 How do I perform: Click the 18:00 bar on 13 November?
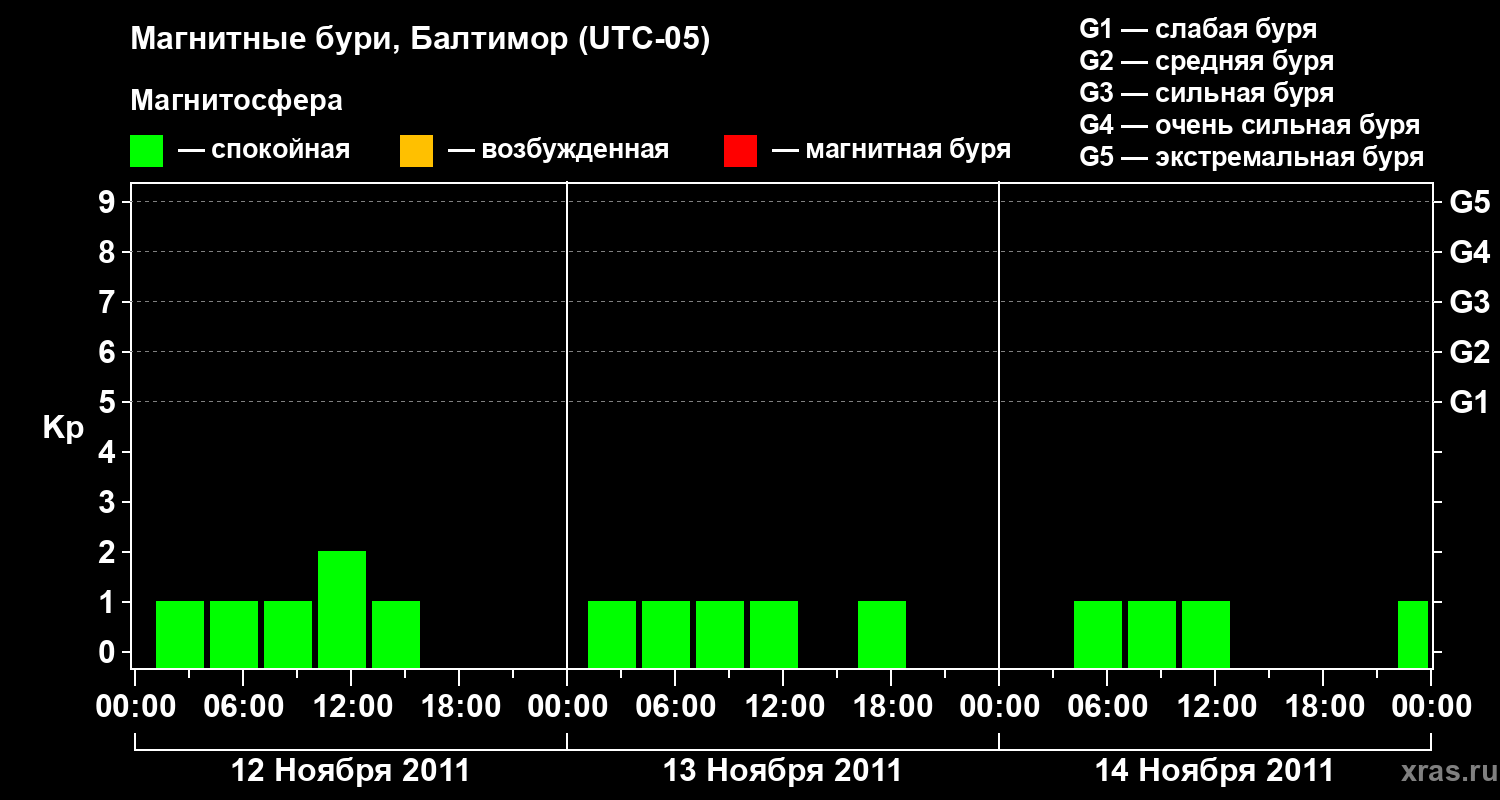pos(882,634)
